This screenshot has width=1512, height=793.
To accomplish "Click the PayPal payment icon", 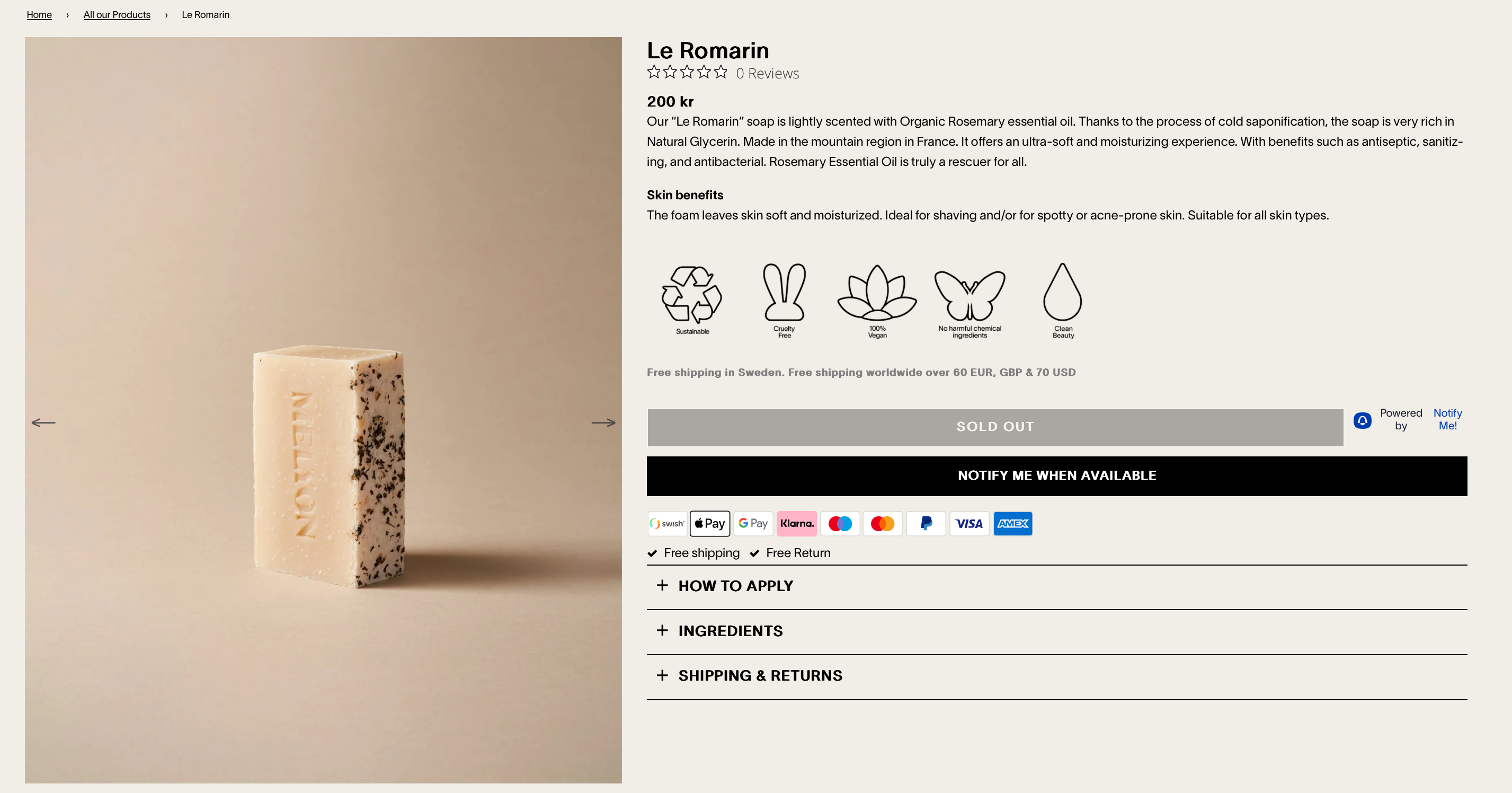I will (926, 523).
